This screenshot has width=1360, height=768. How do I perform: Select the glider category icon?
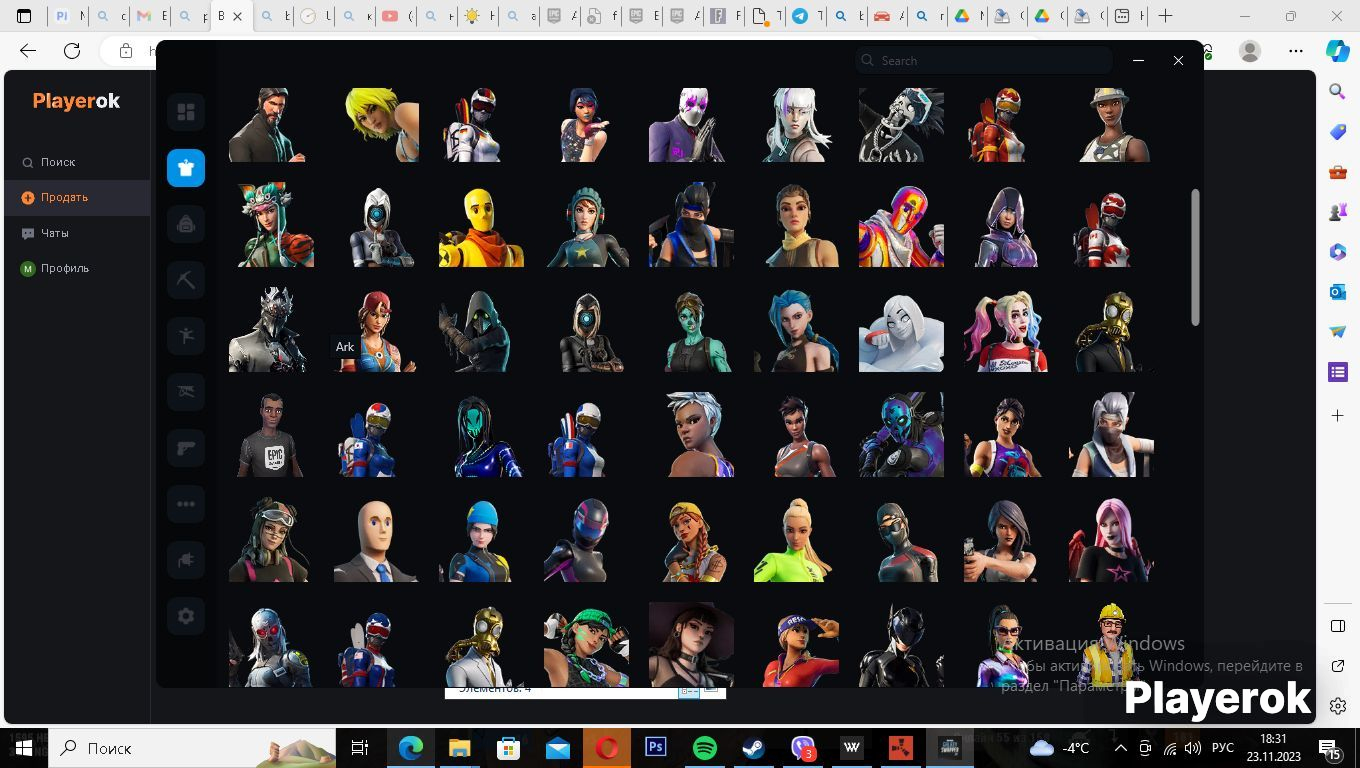[x=186, y=392]
